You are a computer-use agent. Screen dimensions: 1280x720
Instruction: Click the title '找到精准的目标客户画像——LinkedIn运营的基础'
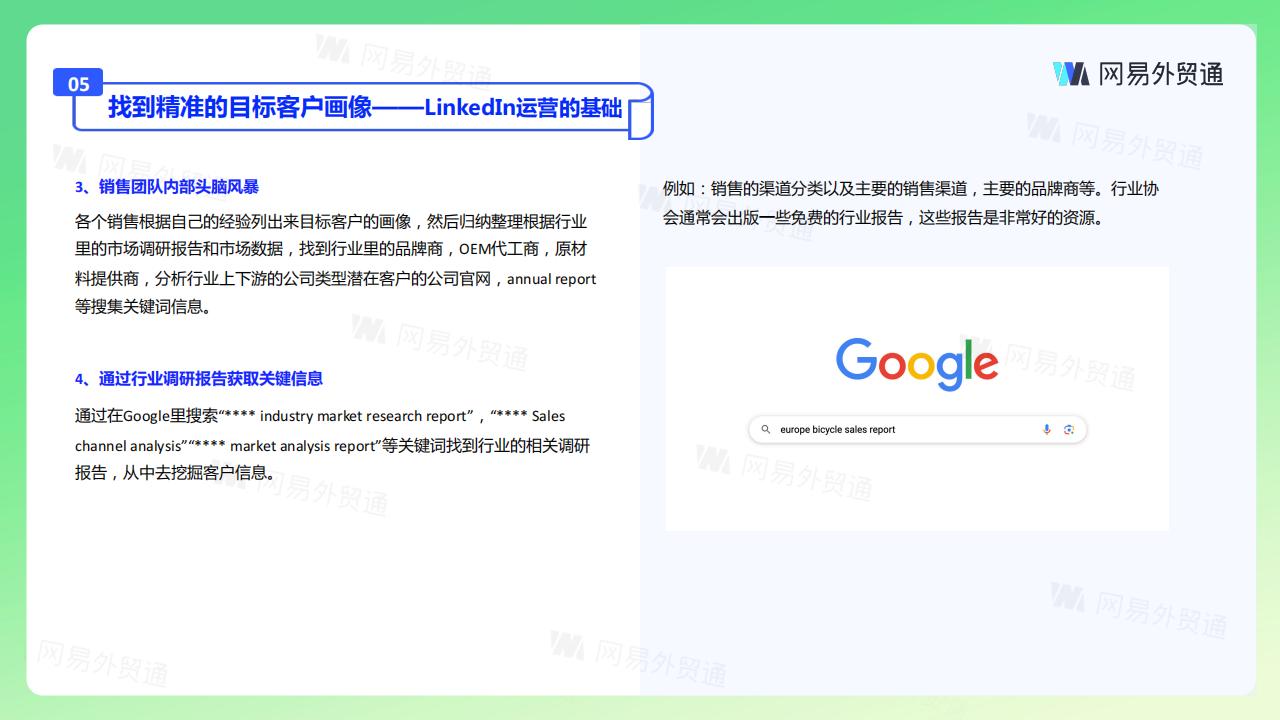[x=365, y=108]
